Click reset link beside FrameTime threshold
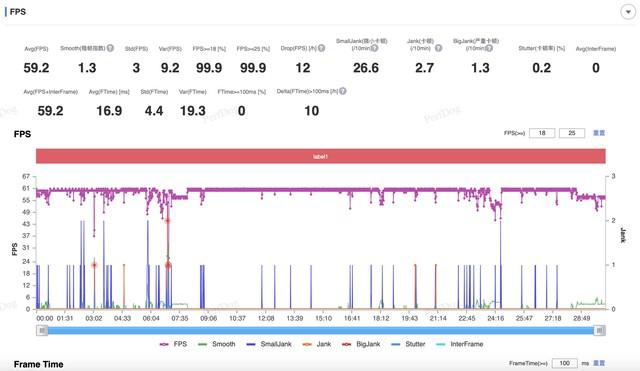Viewport: 640px width, 371px height. coord(599,363)
